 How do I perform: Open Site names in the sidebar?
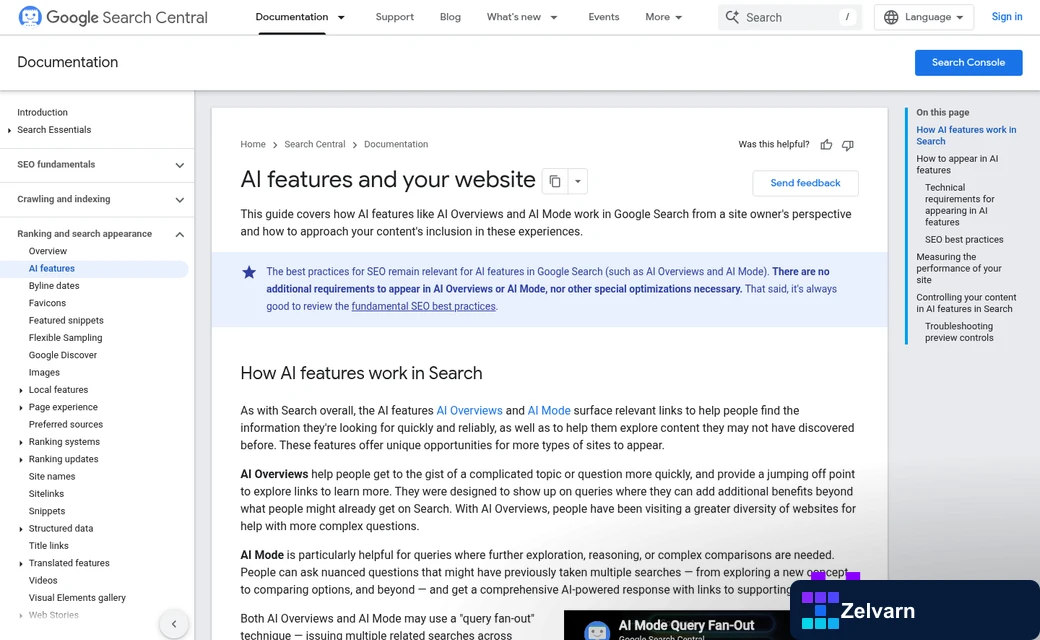coord(52,476)
